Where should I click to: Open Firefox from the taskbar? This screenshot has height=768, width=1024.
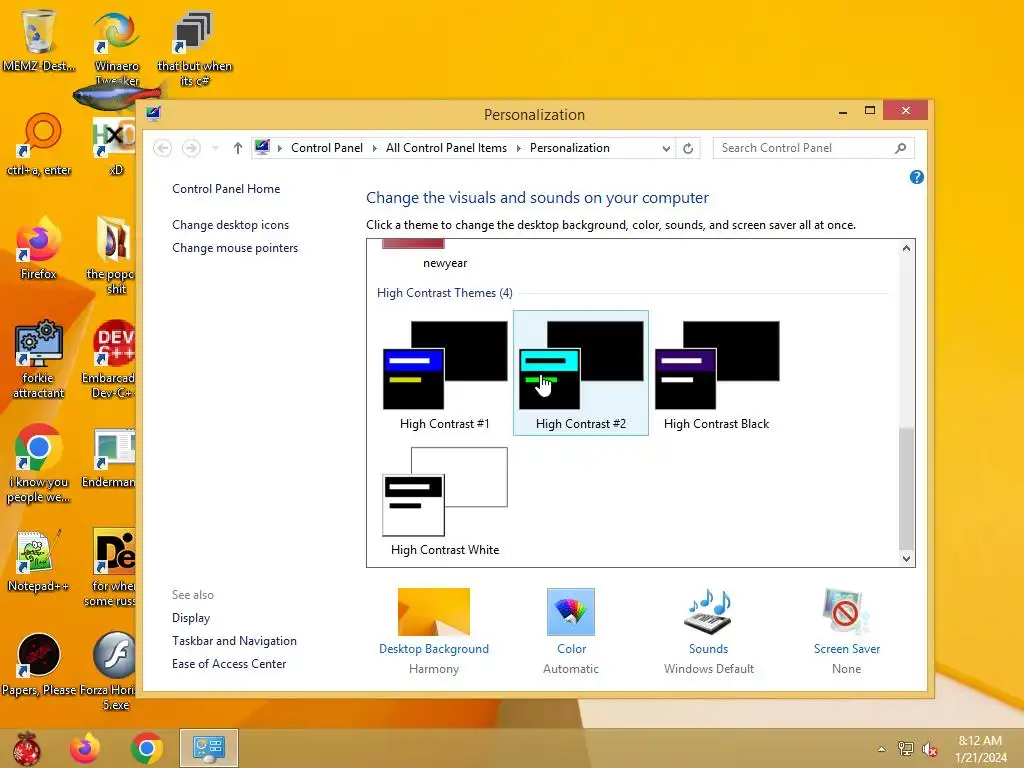pos(85,748)
